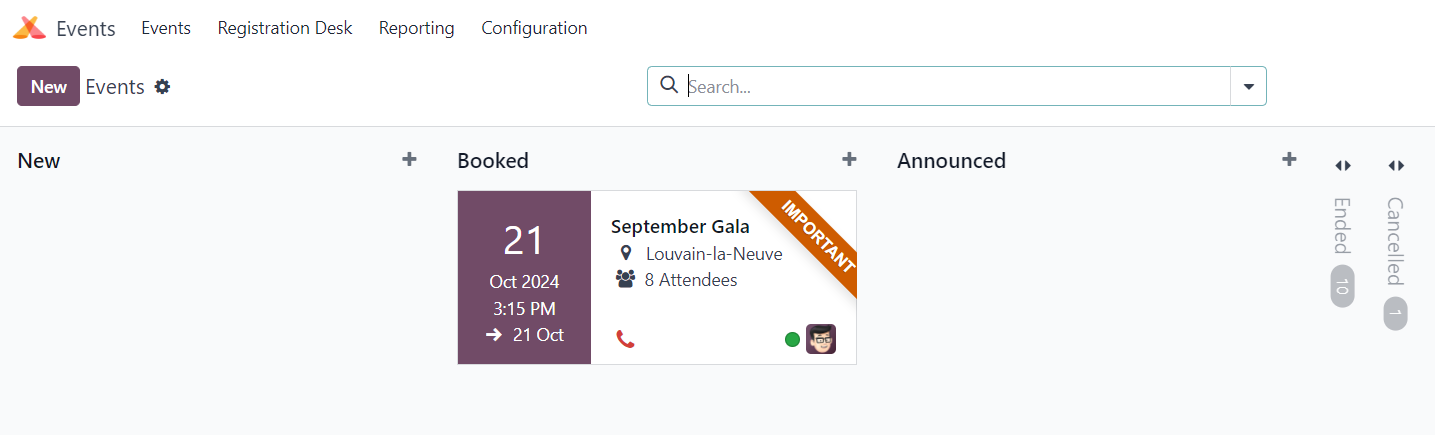Click the red phone activity icon
This screenshot has width=1435, height=435.
pos(625,339)
